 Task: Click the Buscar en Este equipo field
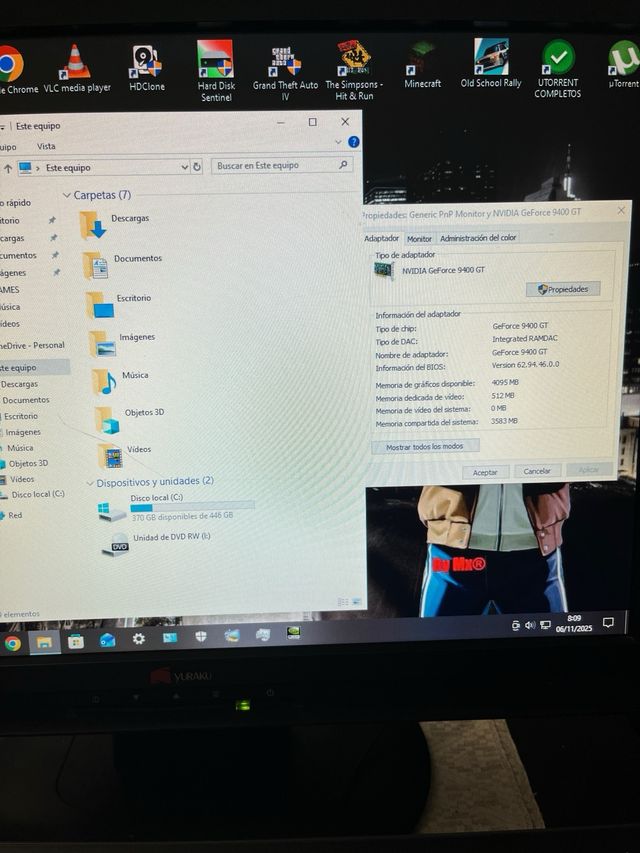pyautogui.click(x=282, y=165)
